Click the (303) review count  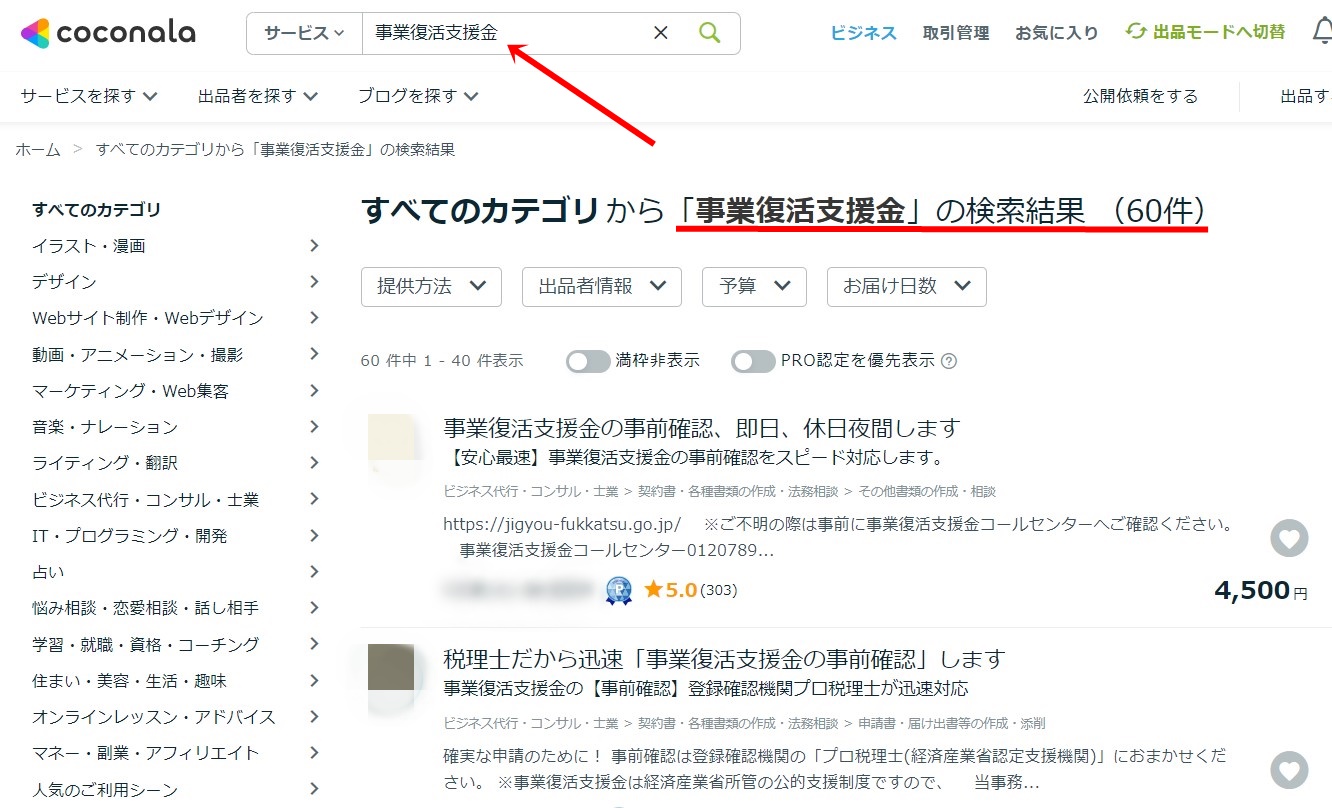tap(719, 591)
